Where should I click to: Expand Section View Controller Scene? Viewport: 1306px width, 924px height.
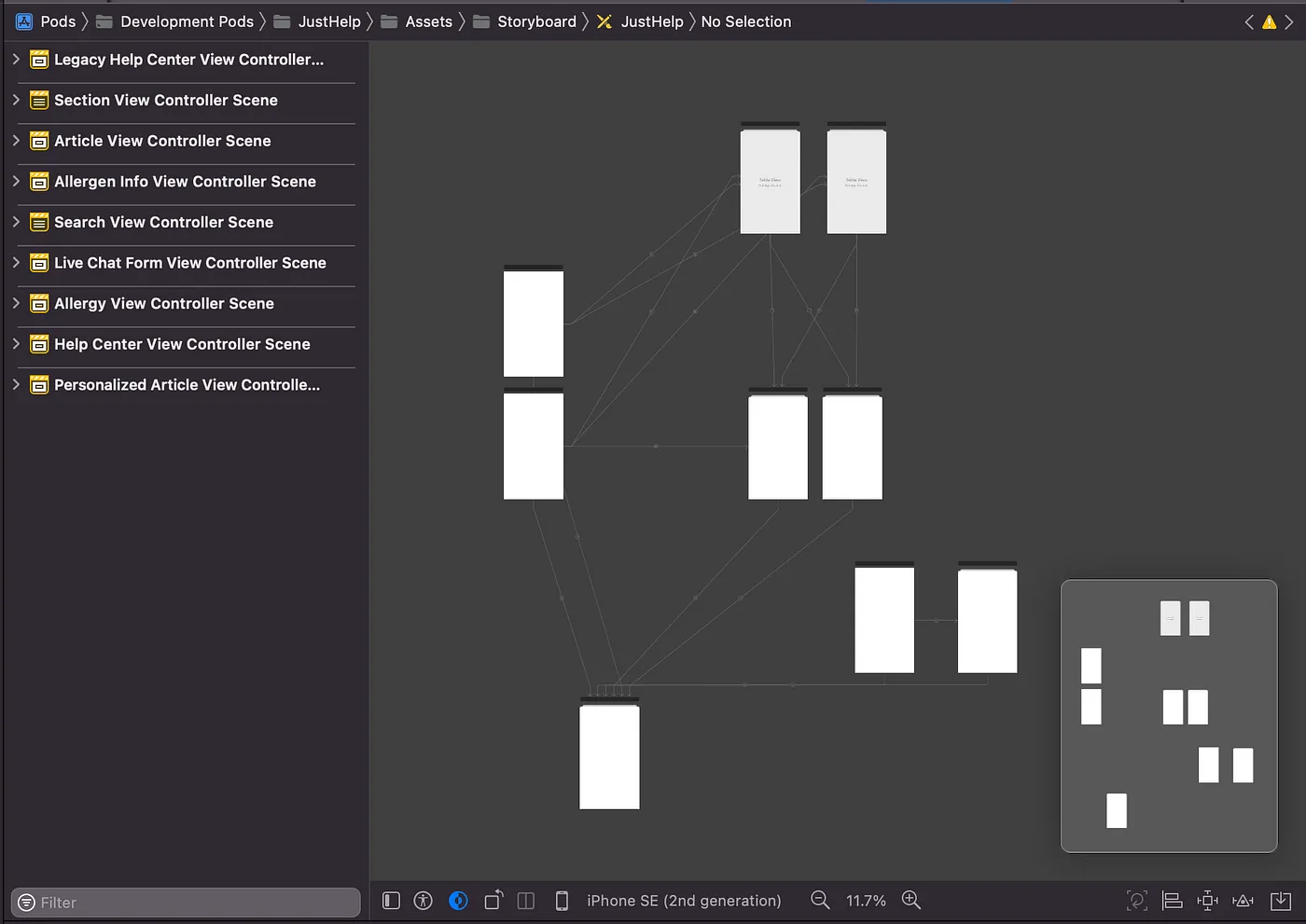15,100
